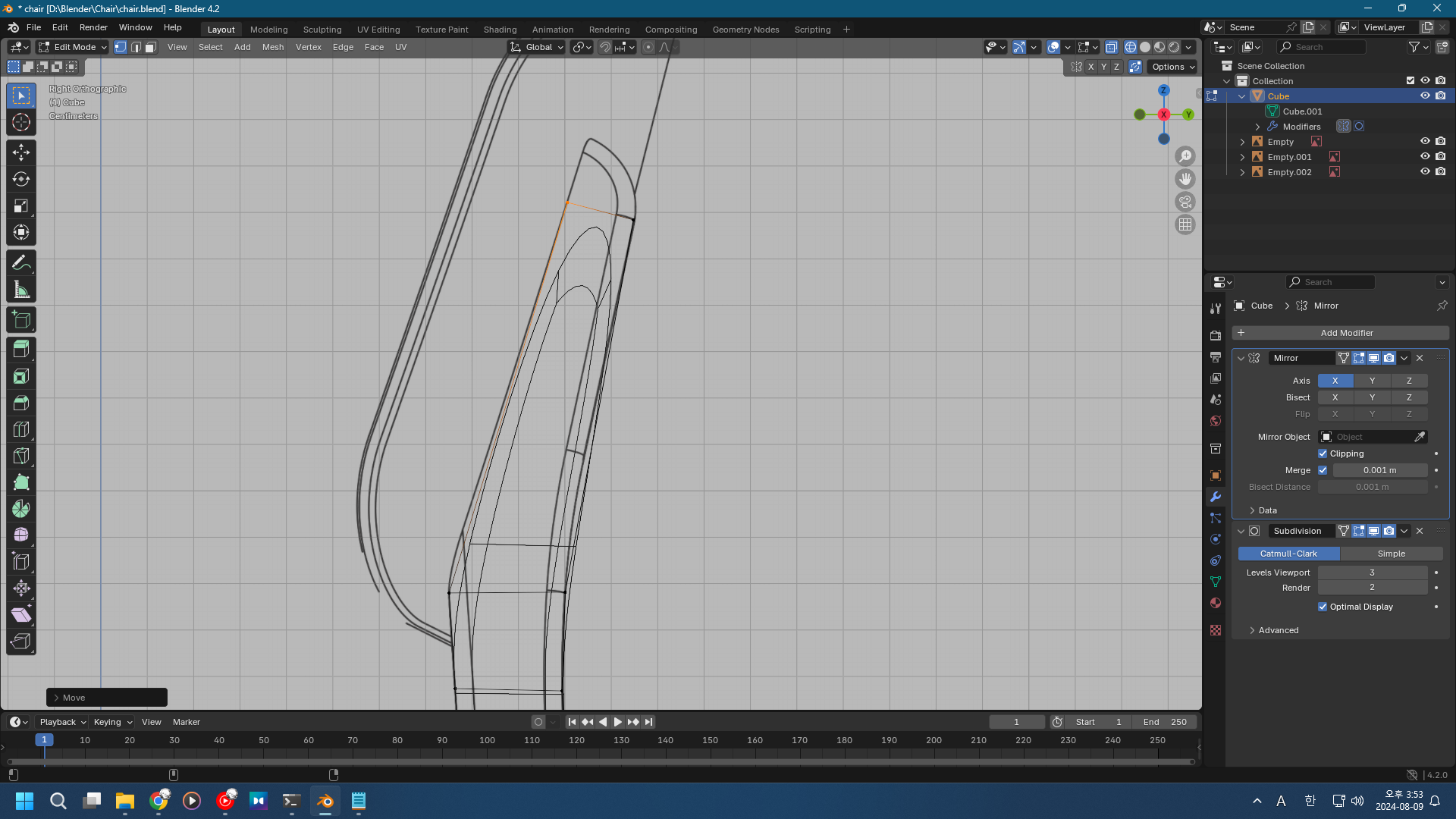Viewport: 1456px width, 819px height.
Task: Click the pan hand viewport gizmo
Action: pyautogui.click(x=1185, y=179)
